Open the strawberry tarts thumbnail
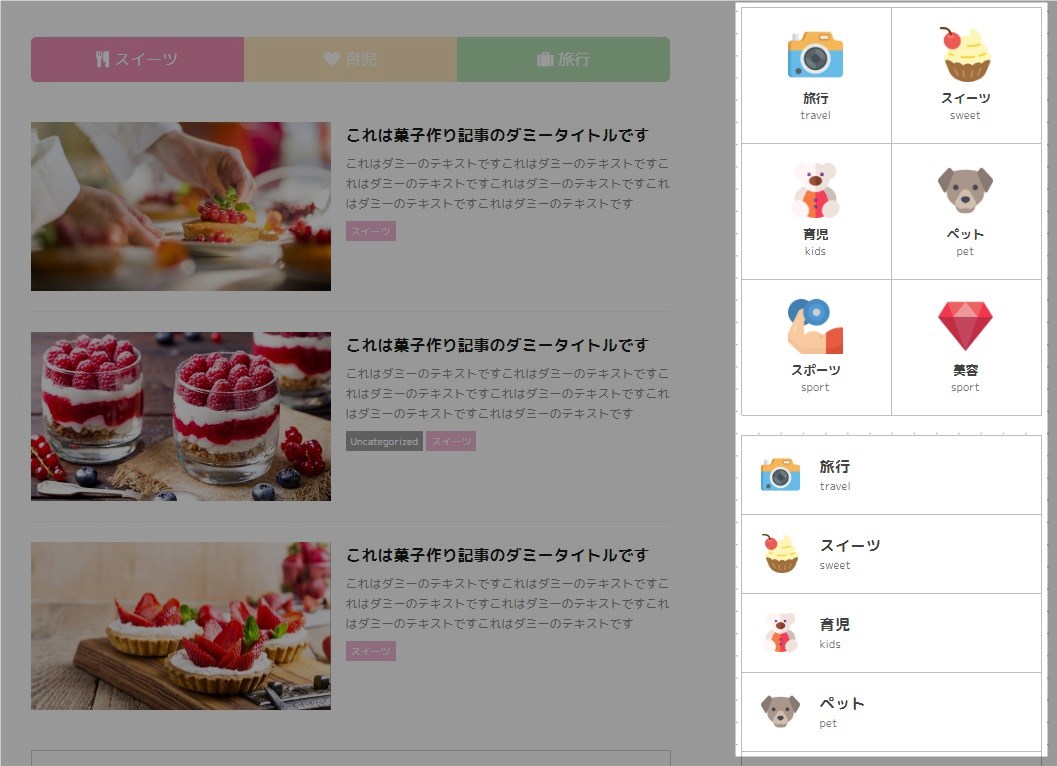The height and width of the screenshot is (766, 1057). click(x=181, y=626)
